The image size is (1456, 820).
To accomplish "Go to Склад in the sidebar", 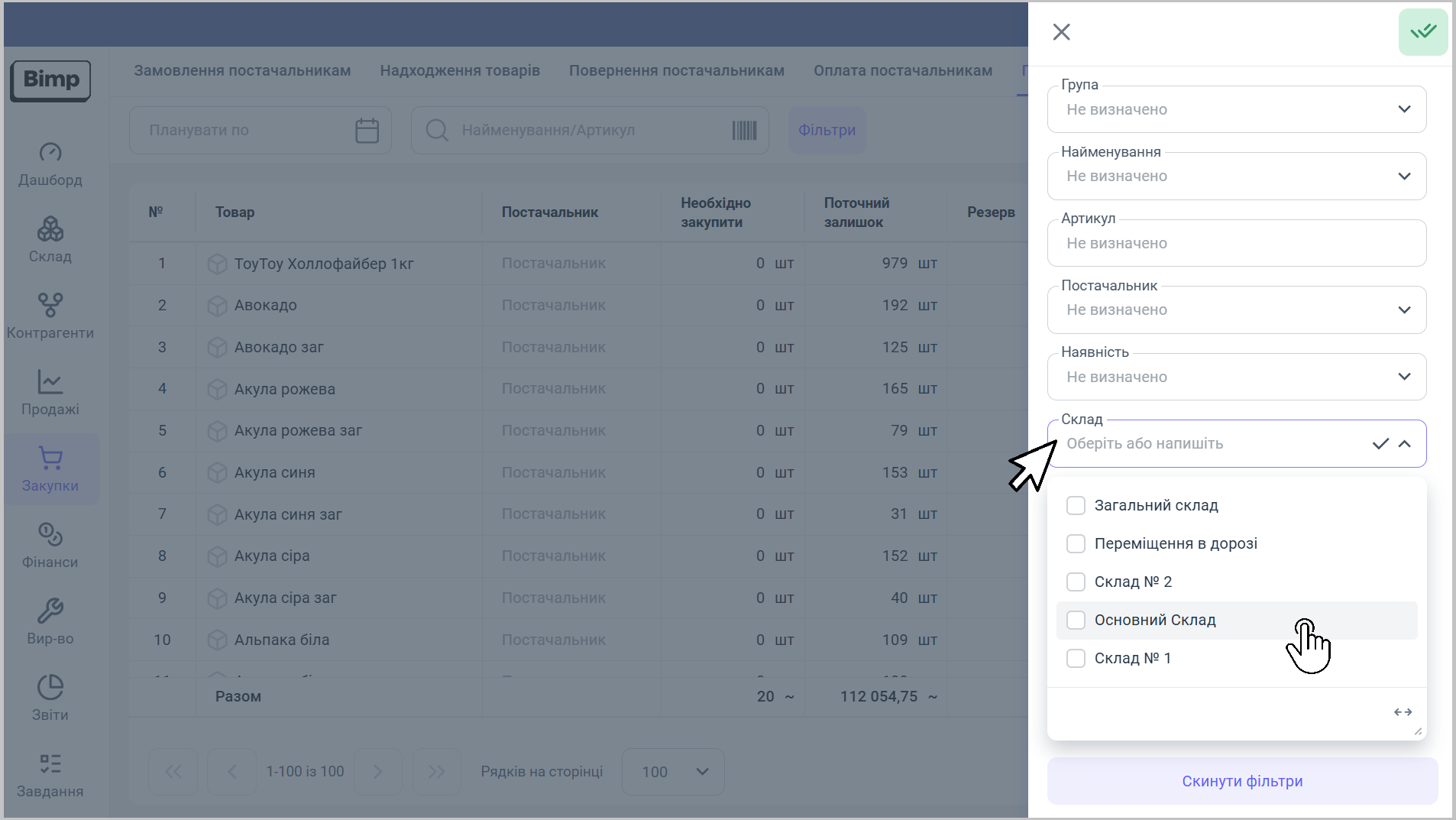I will 50,229.
